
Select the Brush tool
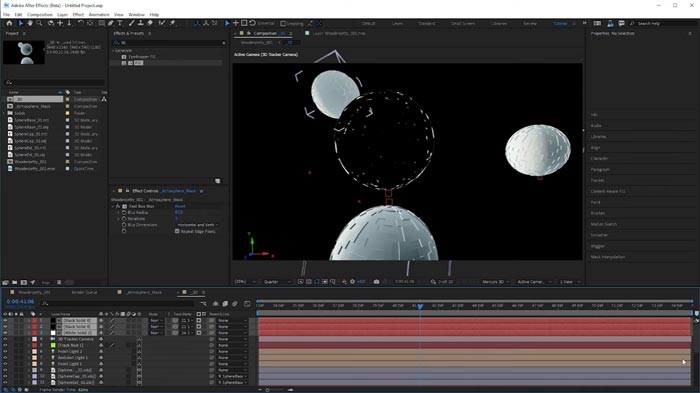tap(132, 23)
